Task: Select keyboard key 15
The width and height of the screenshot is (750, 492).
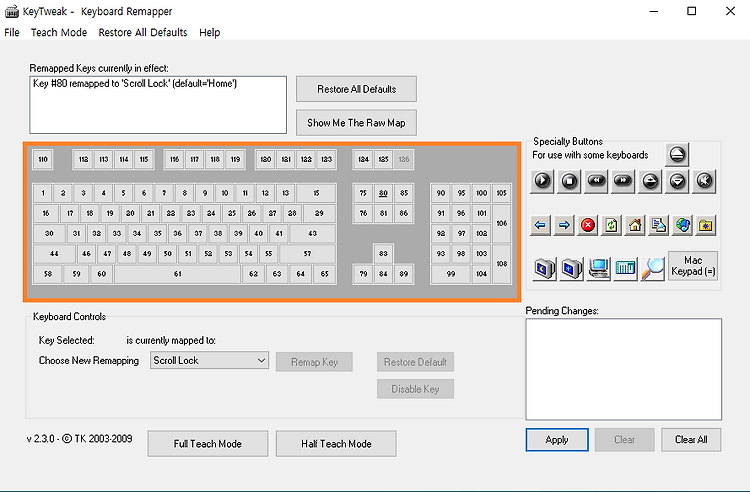Action: [x=316, y=193]
